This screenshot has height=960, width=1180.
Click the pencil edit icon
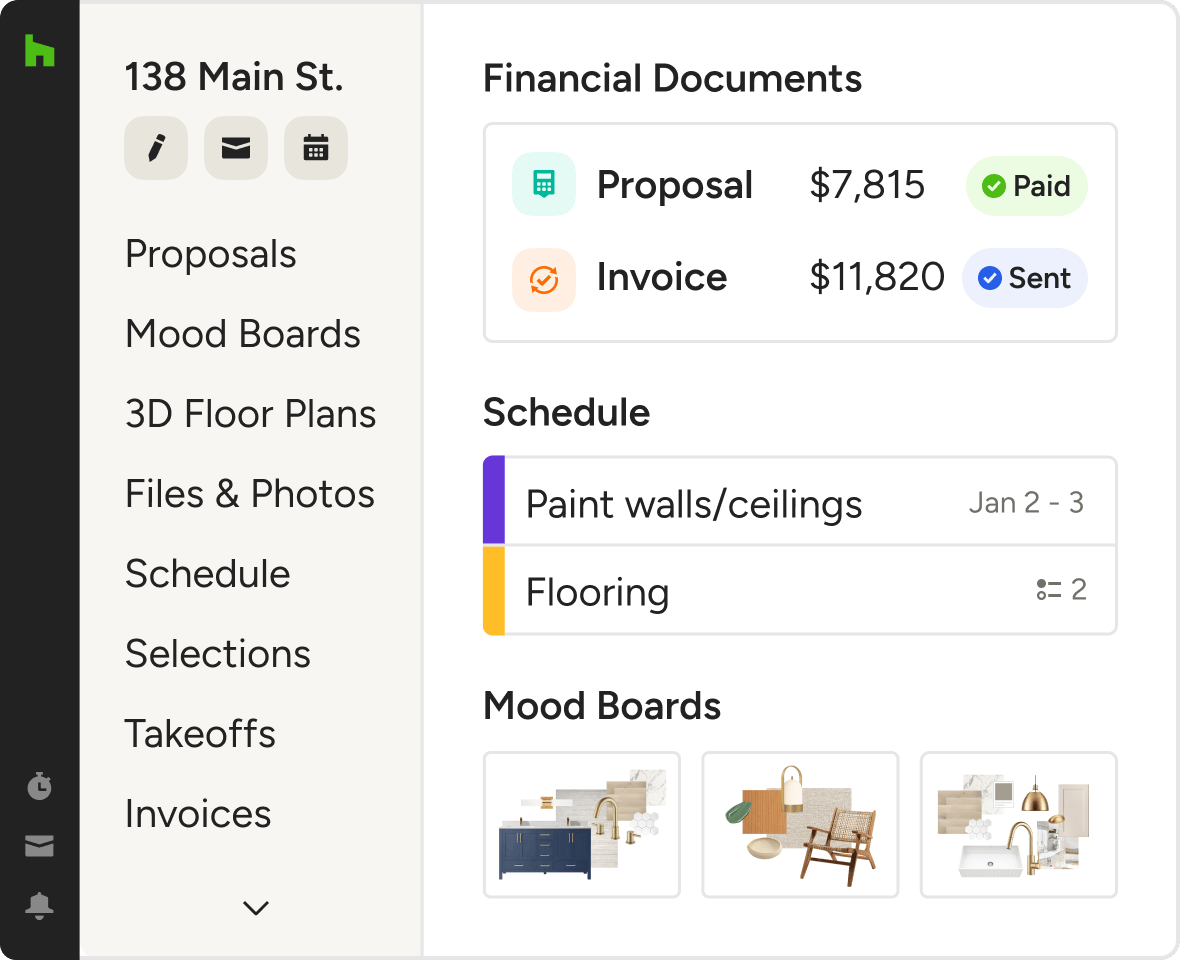coord(156,149)
